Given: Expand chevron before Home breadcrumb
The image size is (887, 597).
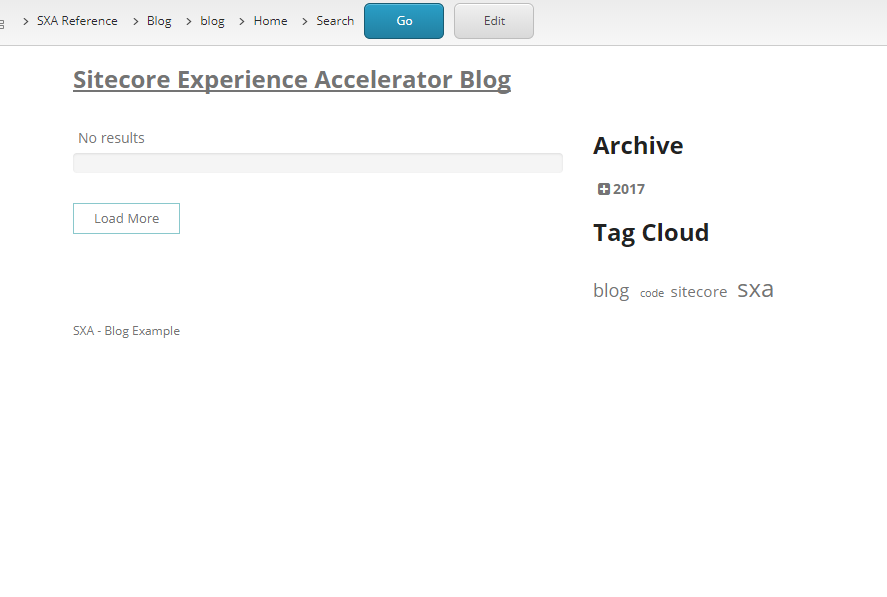Looking at the screenshot, I should tap(242, 22).
